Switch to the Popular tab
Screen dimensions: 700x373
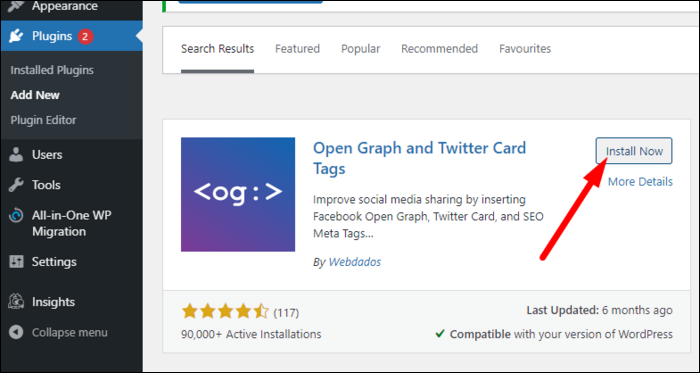(x=361, y=49)
